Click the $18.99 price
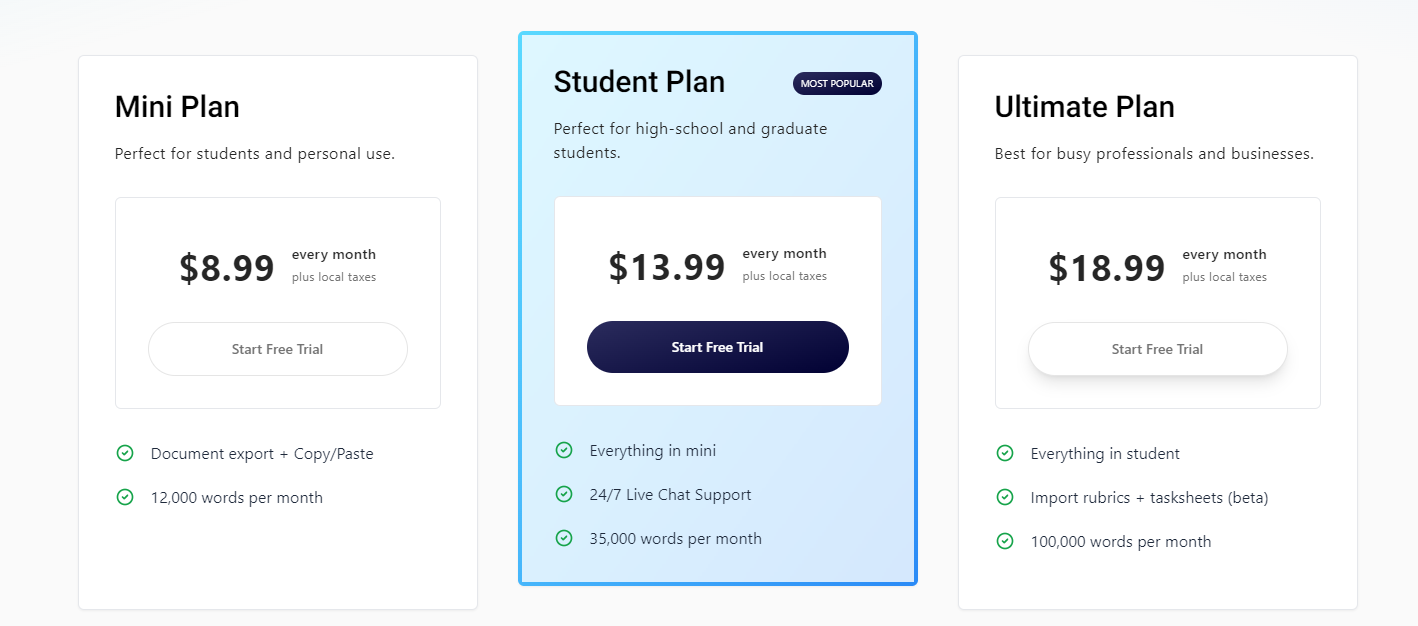Screen dimensions: 1418x626 [x=1107, y=268]
